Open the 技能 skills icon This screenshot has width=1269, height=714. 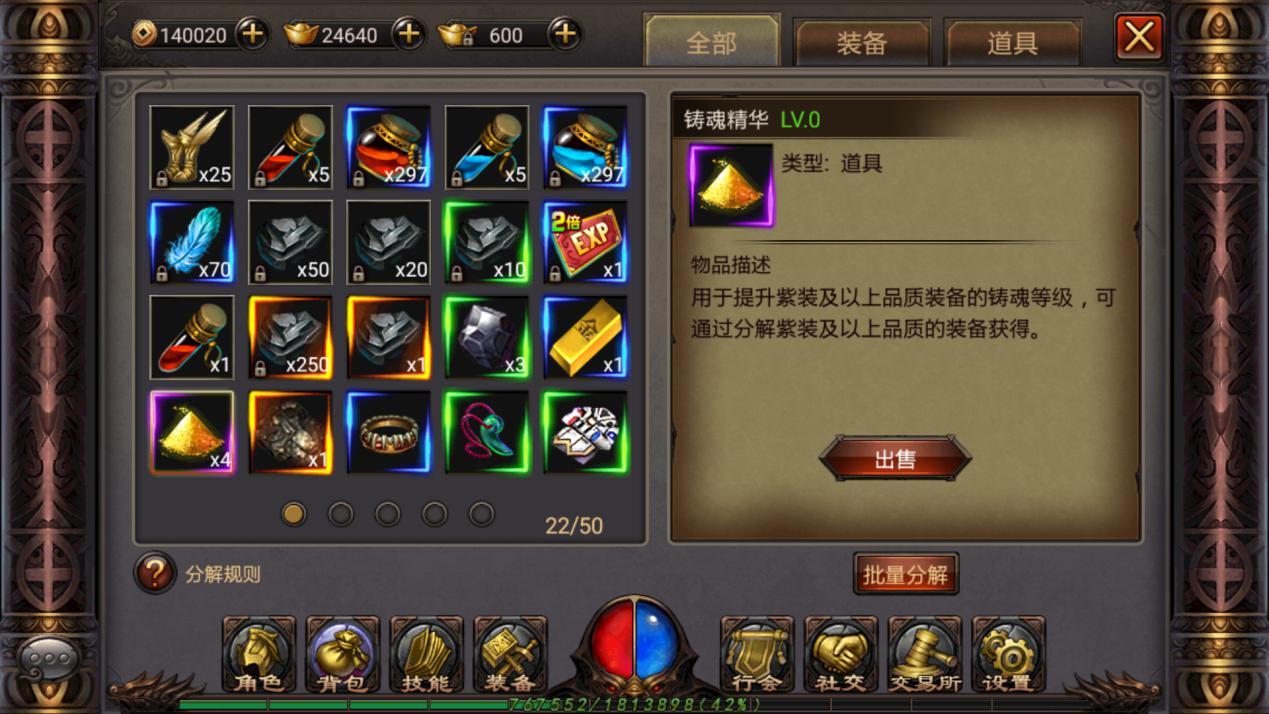click(426, 655)
